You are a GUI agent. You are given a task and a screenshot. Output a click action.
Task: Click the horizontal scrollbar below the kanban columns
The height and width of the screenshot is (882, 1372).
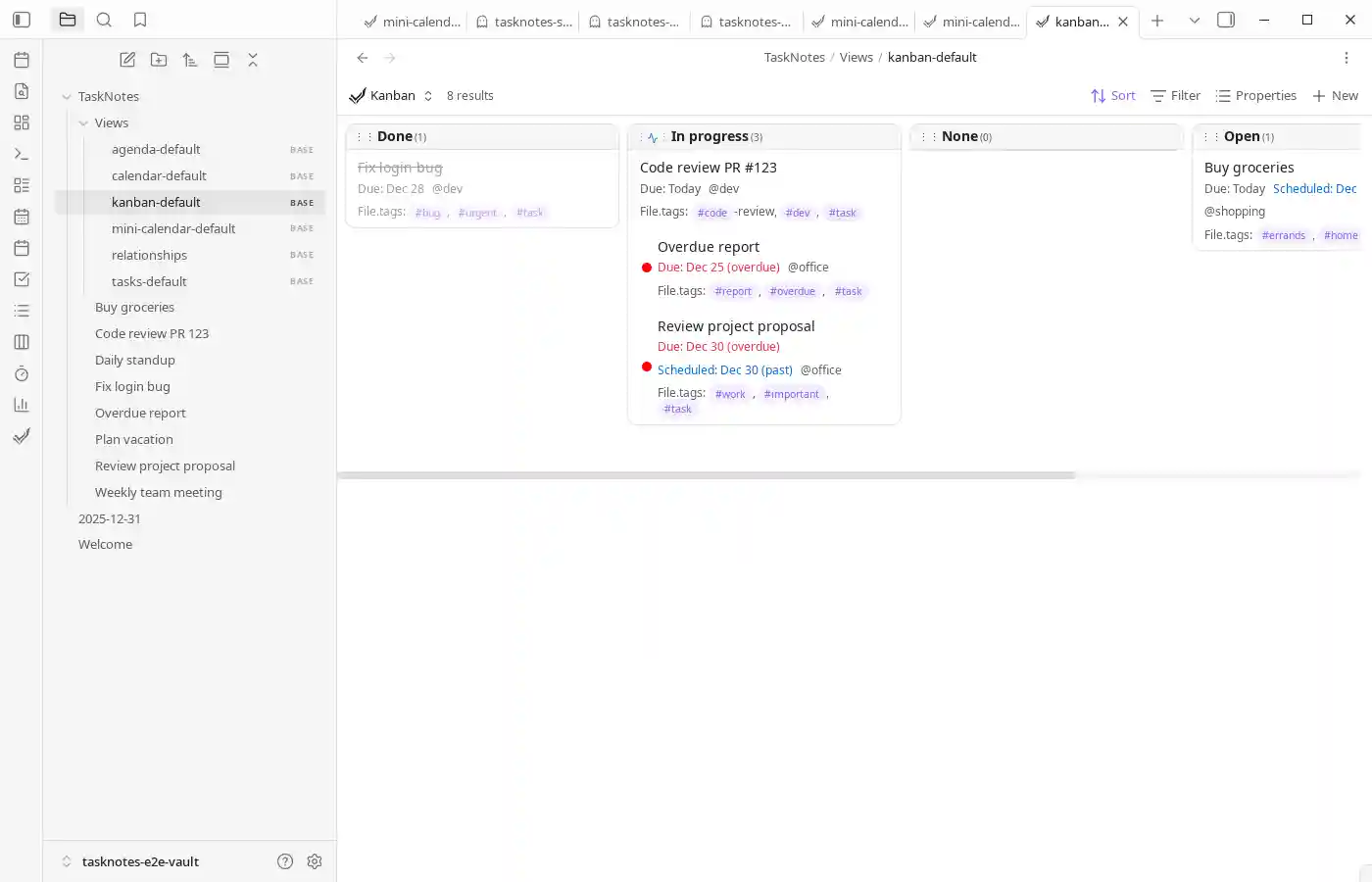705,475
